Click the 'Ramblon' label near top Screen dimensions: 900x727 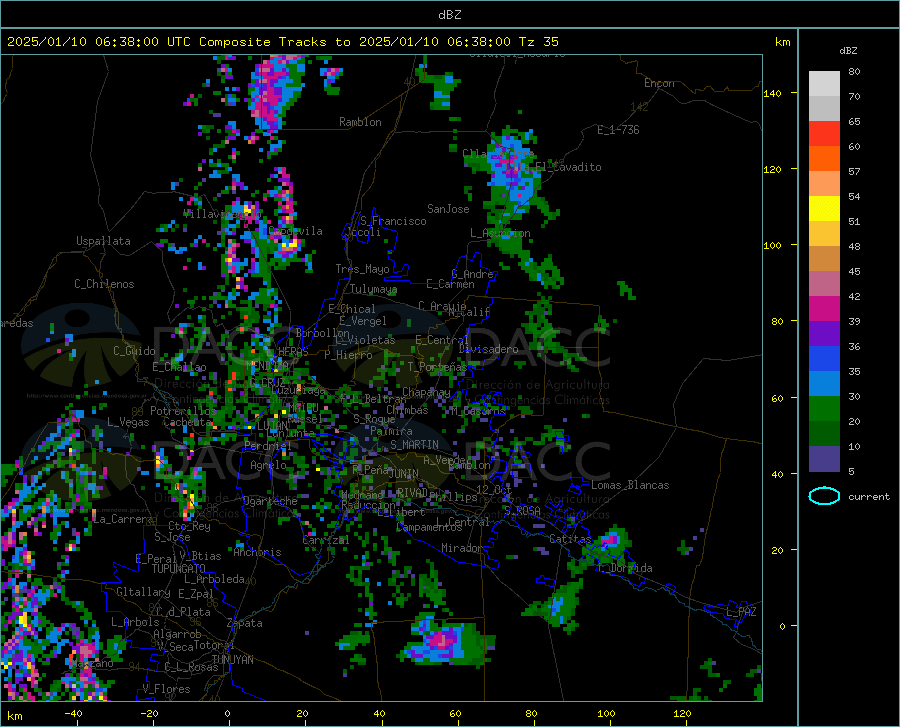(x=360, y=122)
